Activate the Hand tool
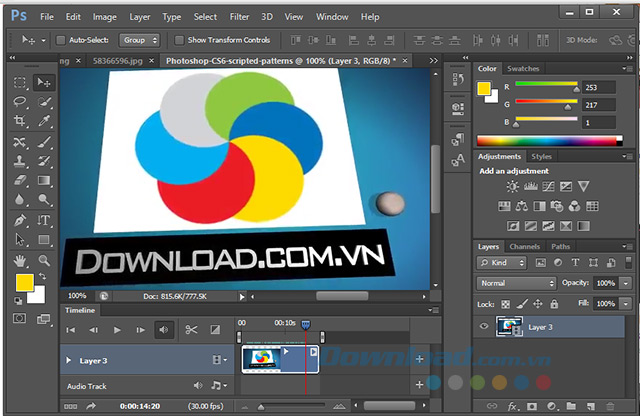 coord(20,260)
